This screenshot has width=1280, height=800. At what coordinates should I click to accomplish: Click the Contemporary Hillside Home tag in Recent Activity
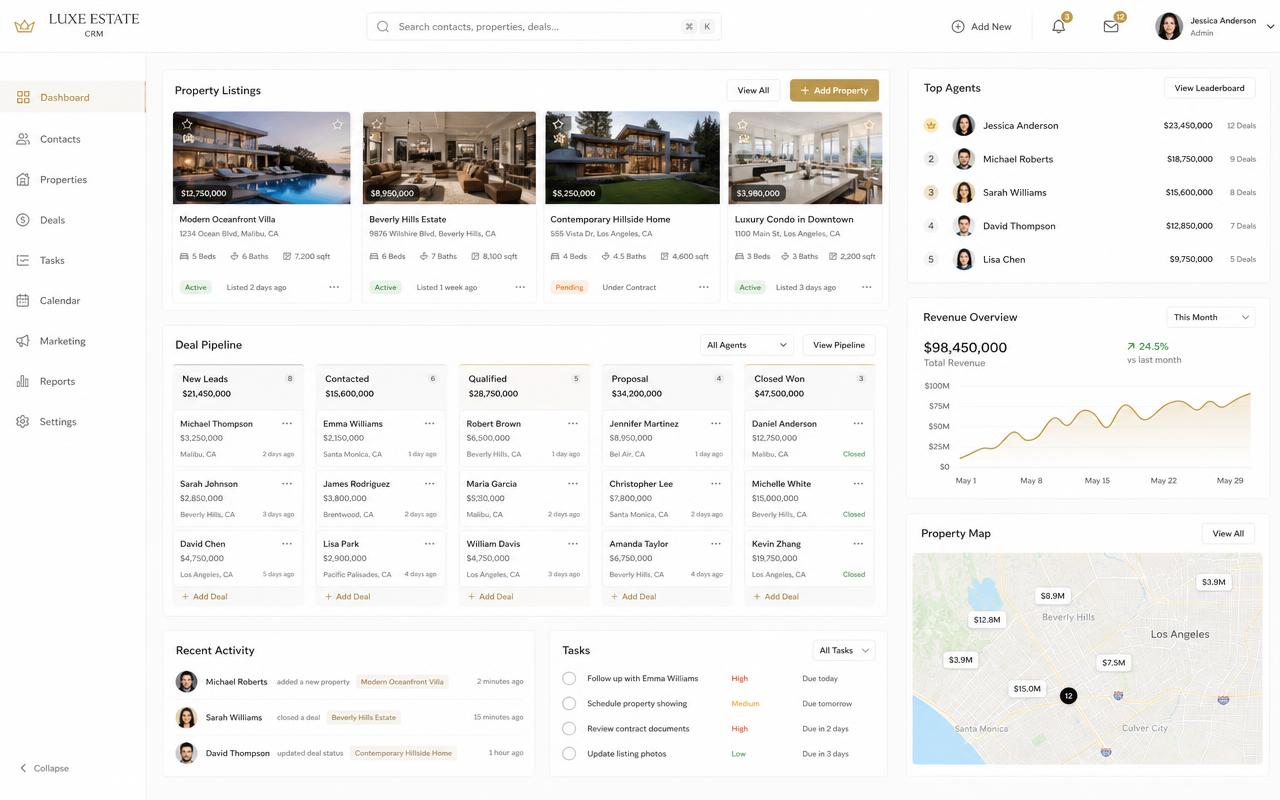coord(403,753)
